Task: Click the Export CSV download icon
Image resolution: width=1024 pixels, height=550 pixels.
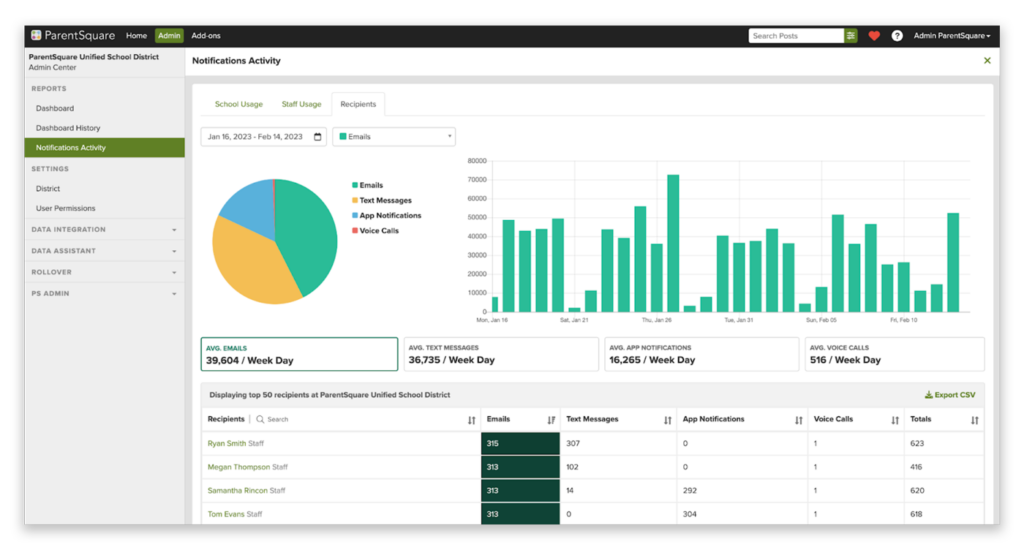Action: [928, 395]
